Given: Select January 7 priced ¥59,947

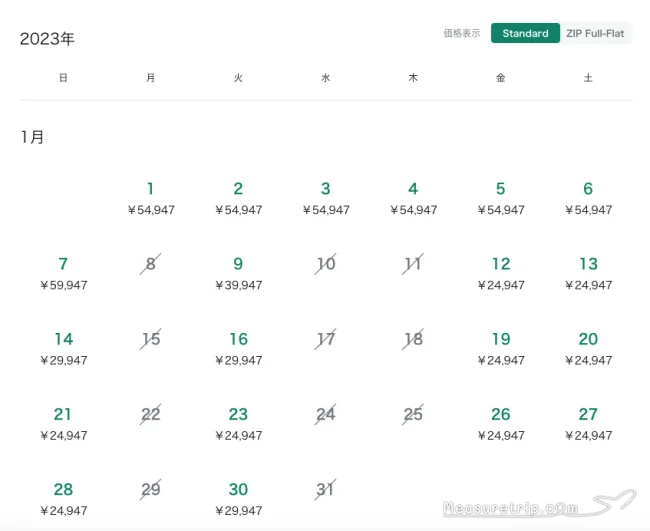Looking at the screenshot, I should (63, 274).
